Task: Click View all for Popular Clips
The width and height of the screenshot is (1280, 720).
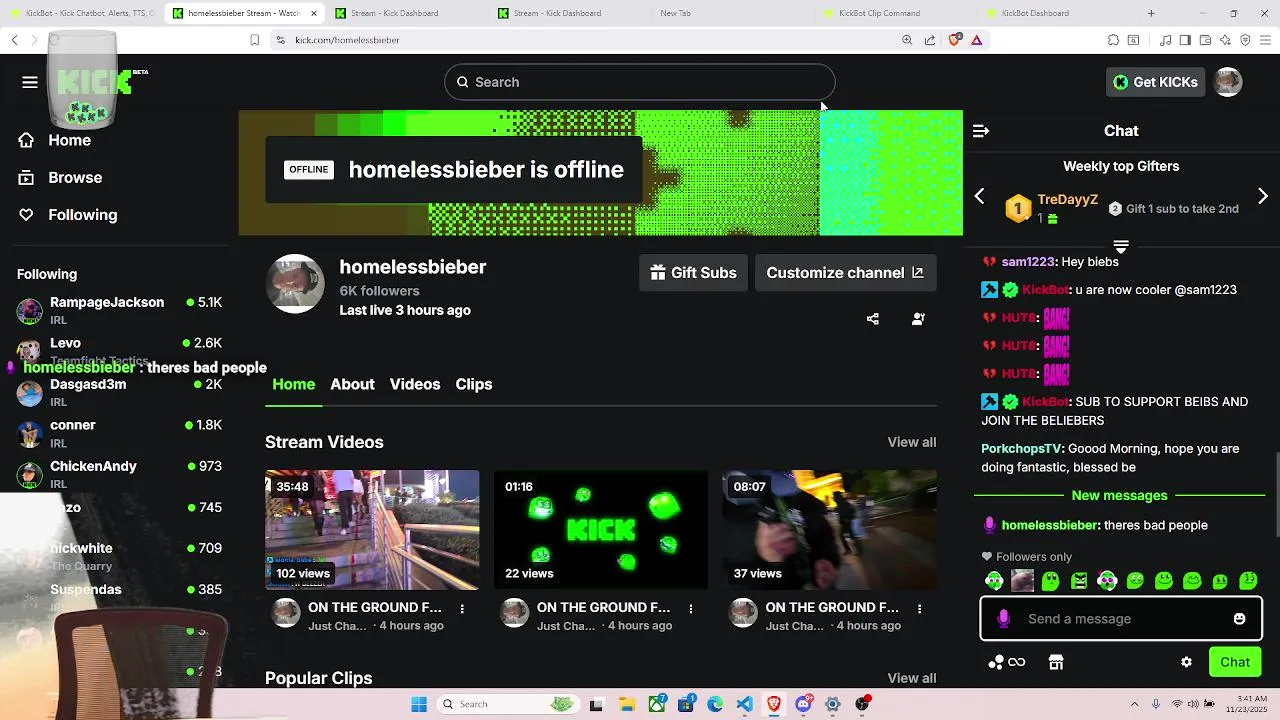Action: [x=912, y=678]
